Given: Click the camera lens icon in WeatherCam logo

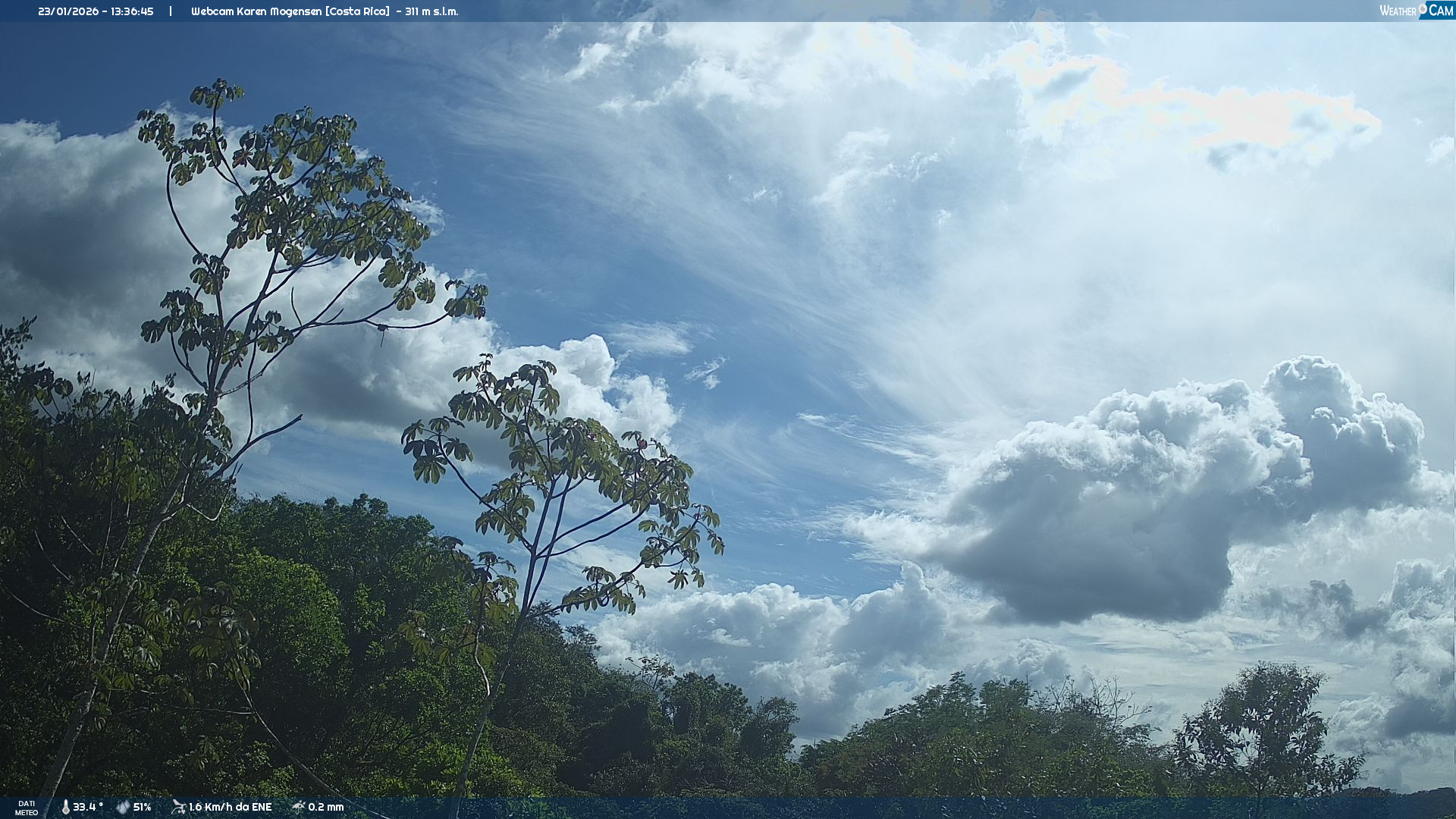Looking at the screenshot, I should click(1423, 8).
